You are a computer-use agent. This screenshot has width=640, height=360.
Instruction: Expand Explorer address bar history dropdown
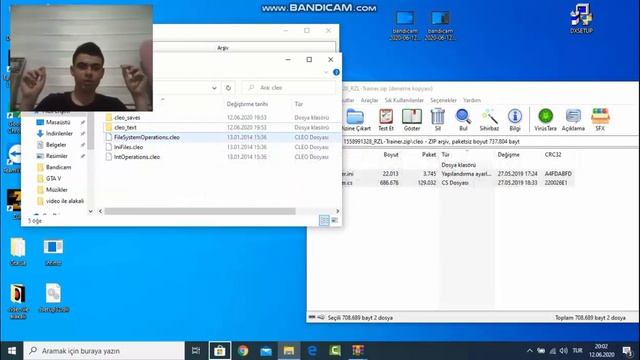[x=214, y=88]
